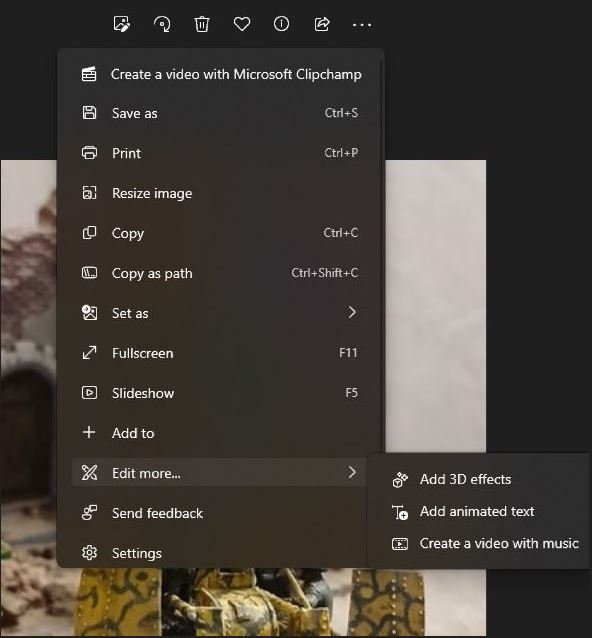The height and width of the screenshot is (638, 592).
Task: Click the Send feedback person icon
Action: tap(89, 513)
